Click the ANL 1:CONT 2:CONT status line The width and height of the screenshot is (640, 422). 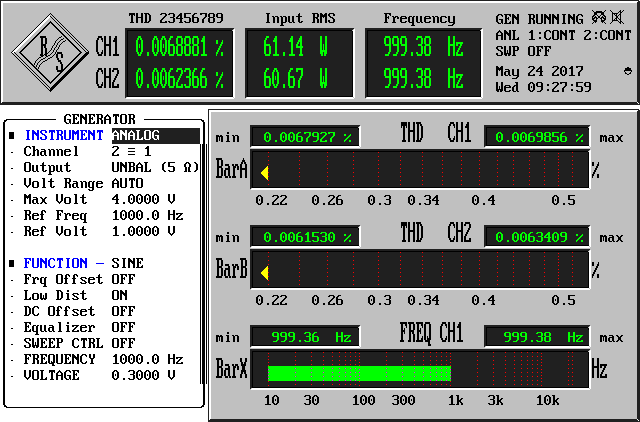point(563,35)
